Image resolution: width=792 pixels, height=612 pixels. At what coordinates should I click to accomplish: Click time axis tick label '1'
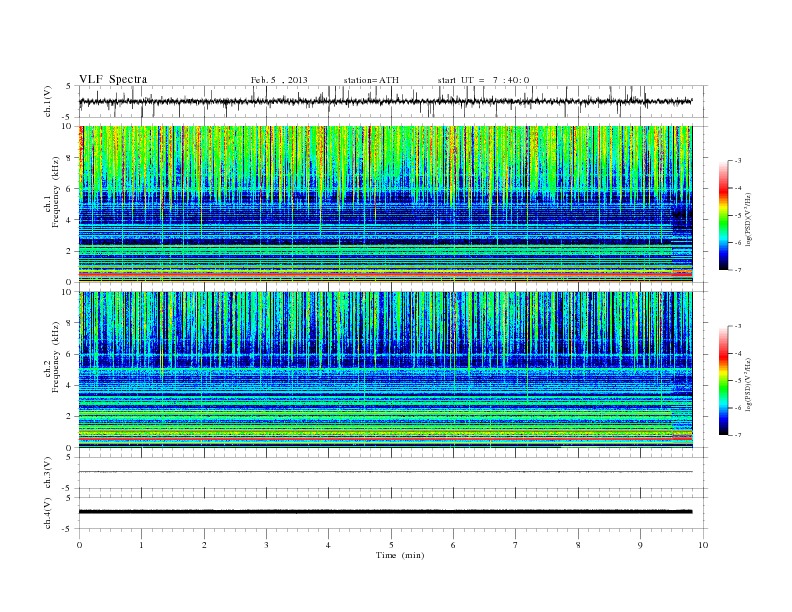(141, 545)
